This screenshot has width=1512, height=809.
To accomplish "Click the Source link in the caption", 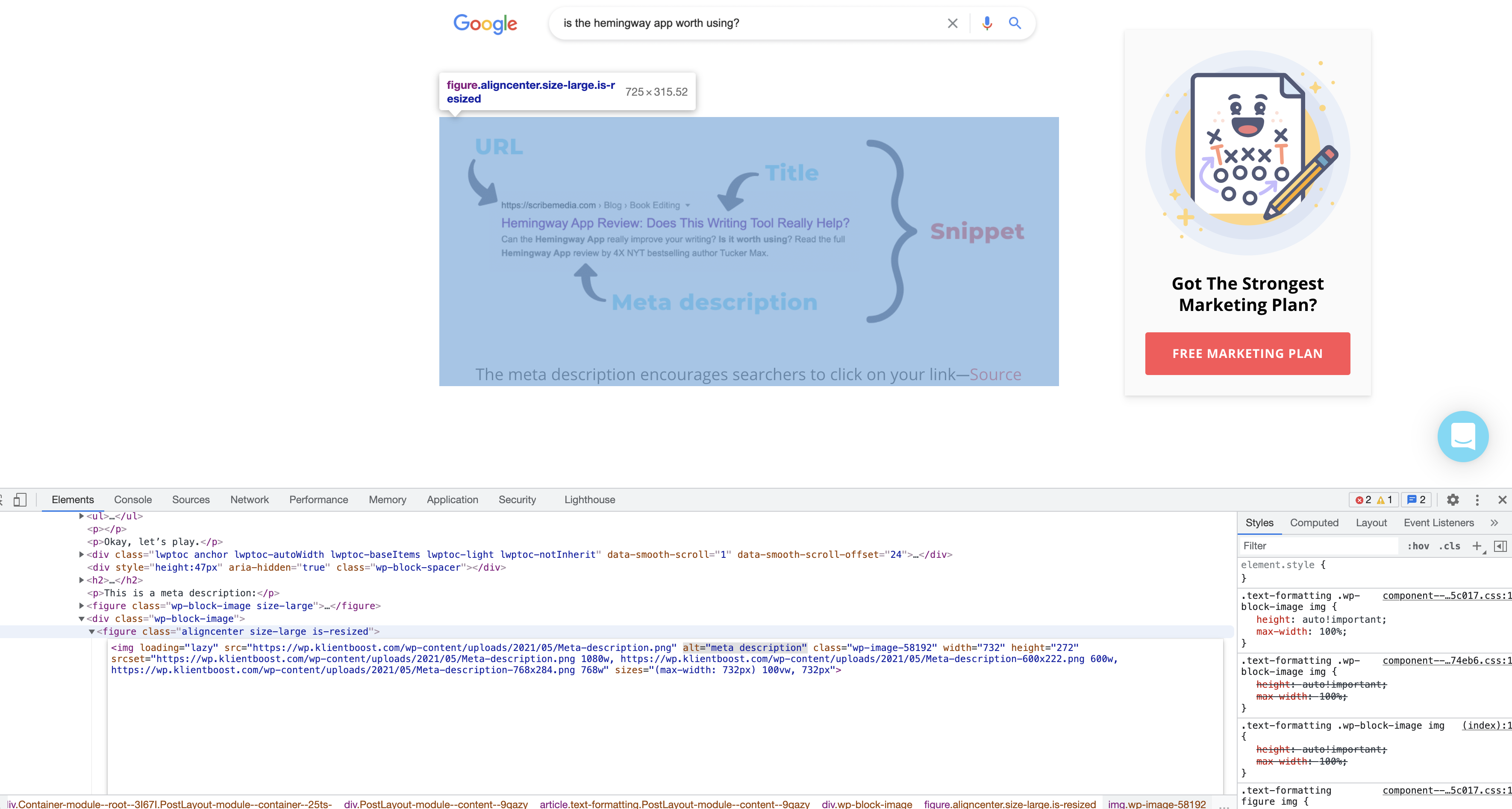I will [x=995, y=374].
